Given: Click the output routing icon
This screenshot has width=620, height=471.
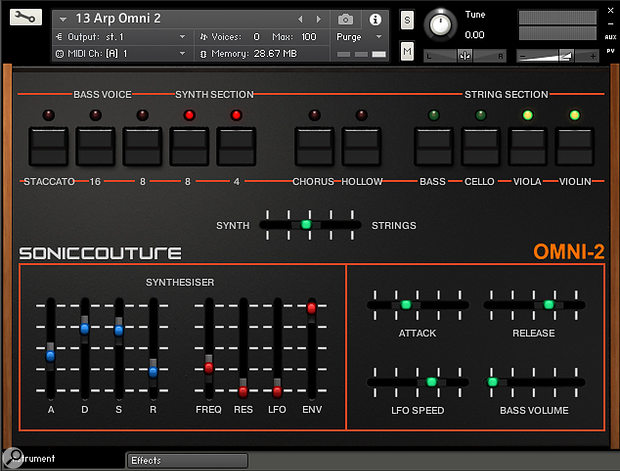Looking at the screenshot, I should 59,37.
